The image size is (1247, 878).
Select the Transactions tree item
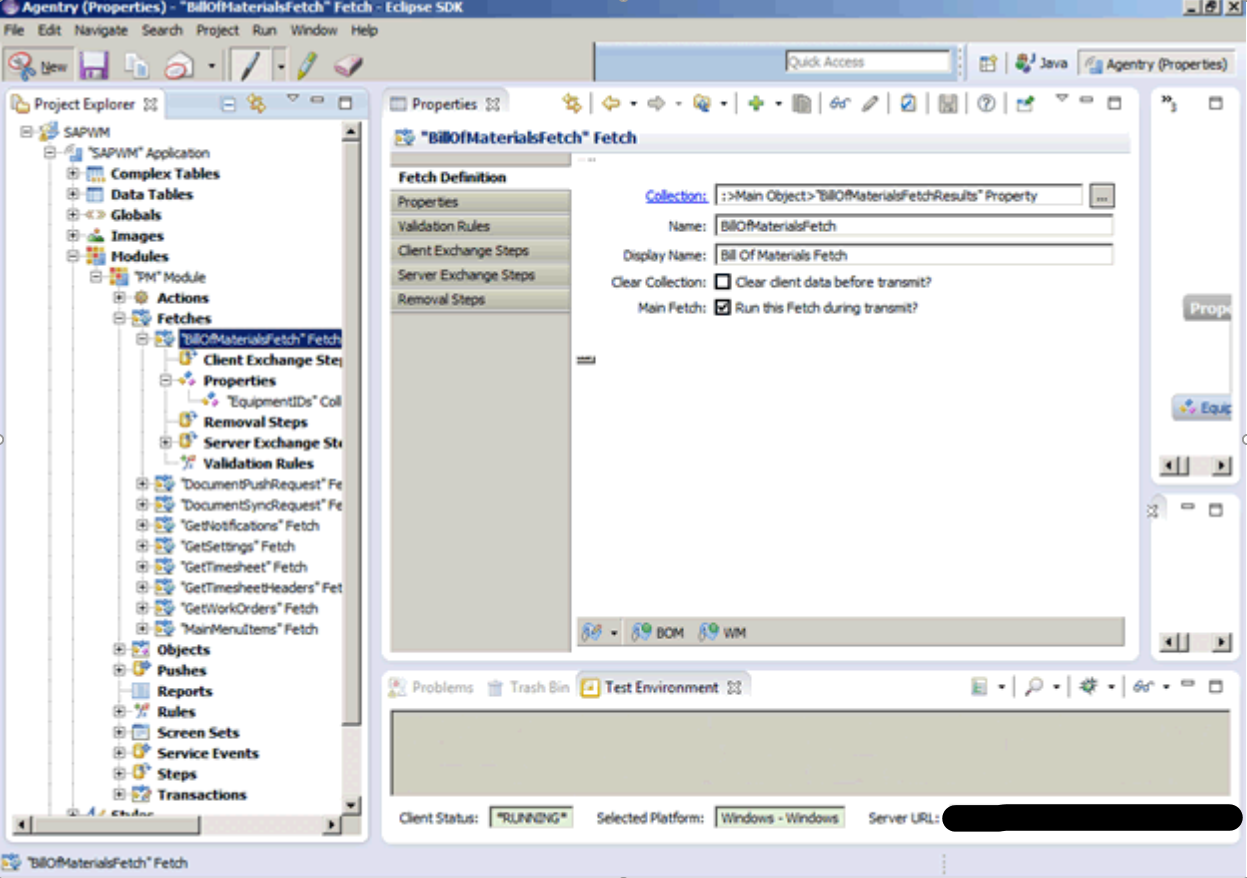(201, 795)
